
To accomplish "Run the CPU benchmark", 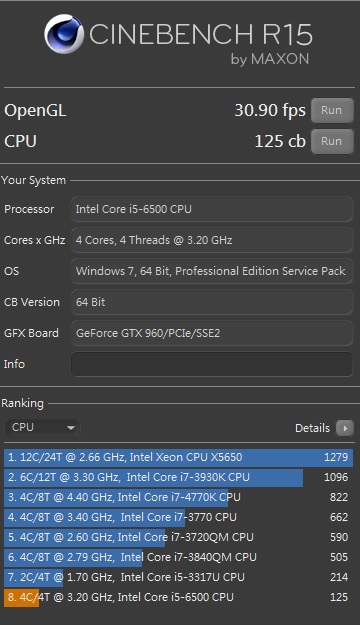I will pos(332,141).
